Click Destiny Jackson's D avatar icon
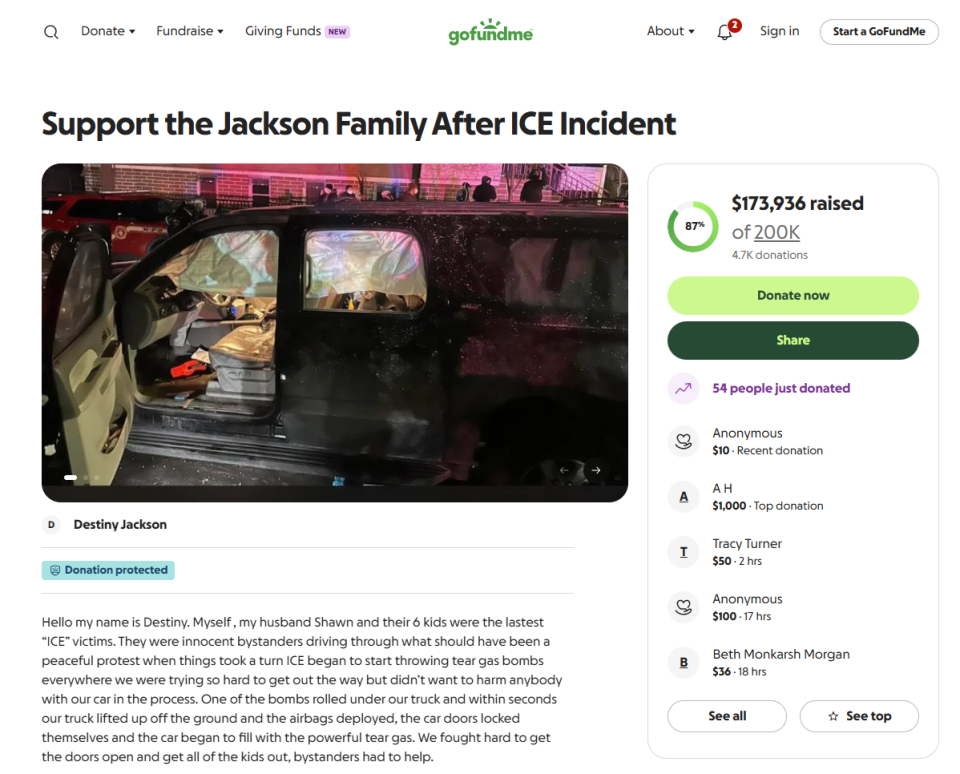 click(x=51, y=525)
